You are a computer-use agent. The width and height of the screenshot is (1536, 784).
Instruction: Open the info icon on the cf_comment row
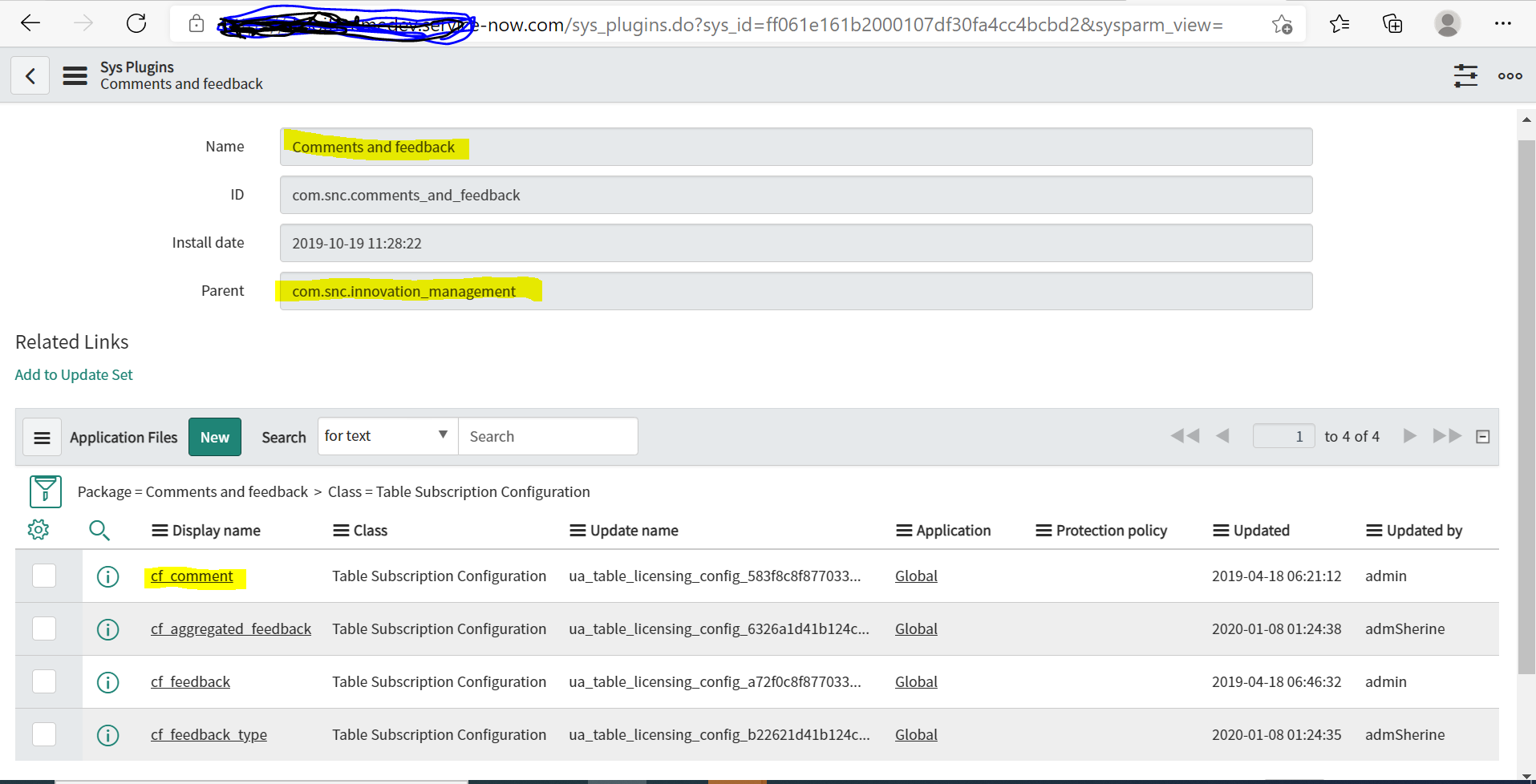click(107, 576)
